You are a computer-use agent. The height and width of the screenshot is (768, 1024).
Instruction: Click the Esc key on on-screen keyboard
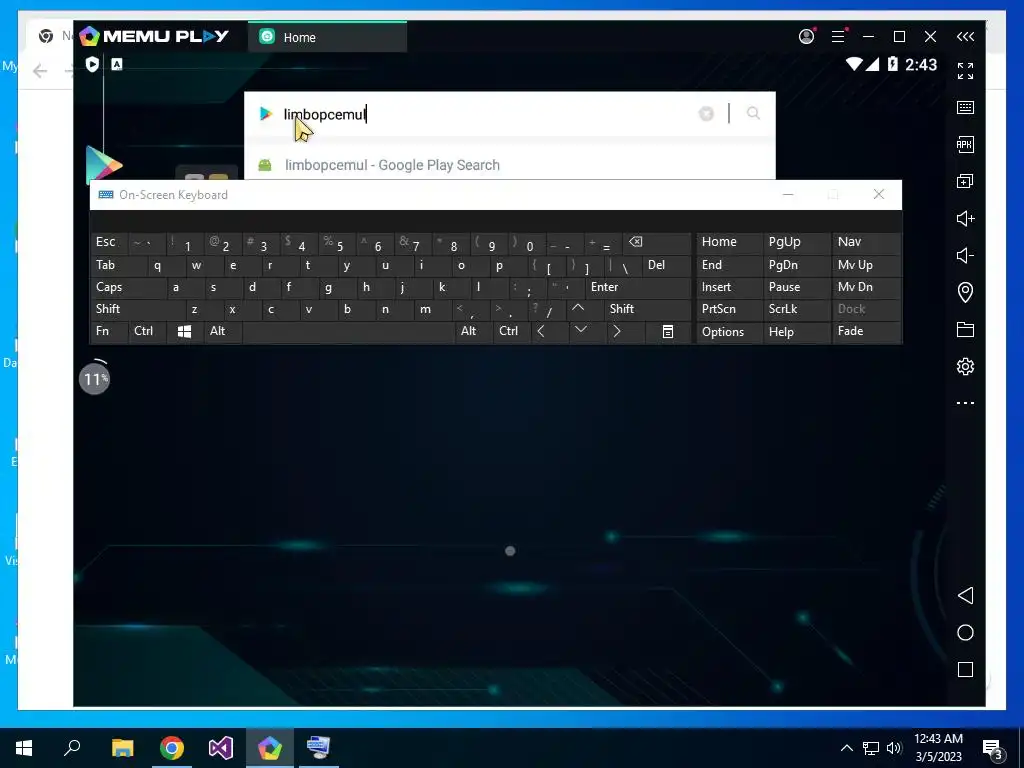(109, 243)
